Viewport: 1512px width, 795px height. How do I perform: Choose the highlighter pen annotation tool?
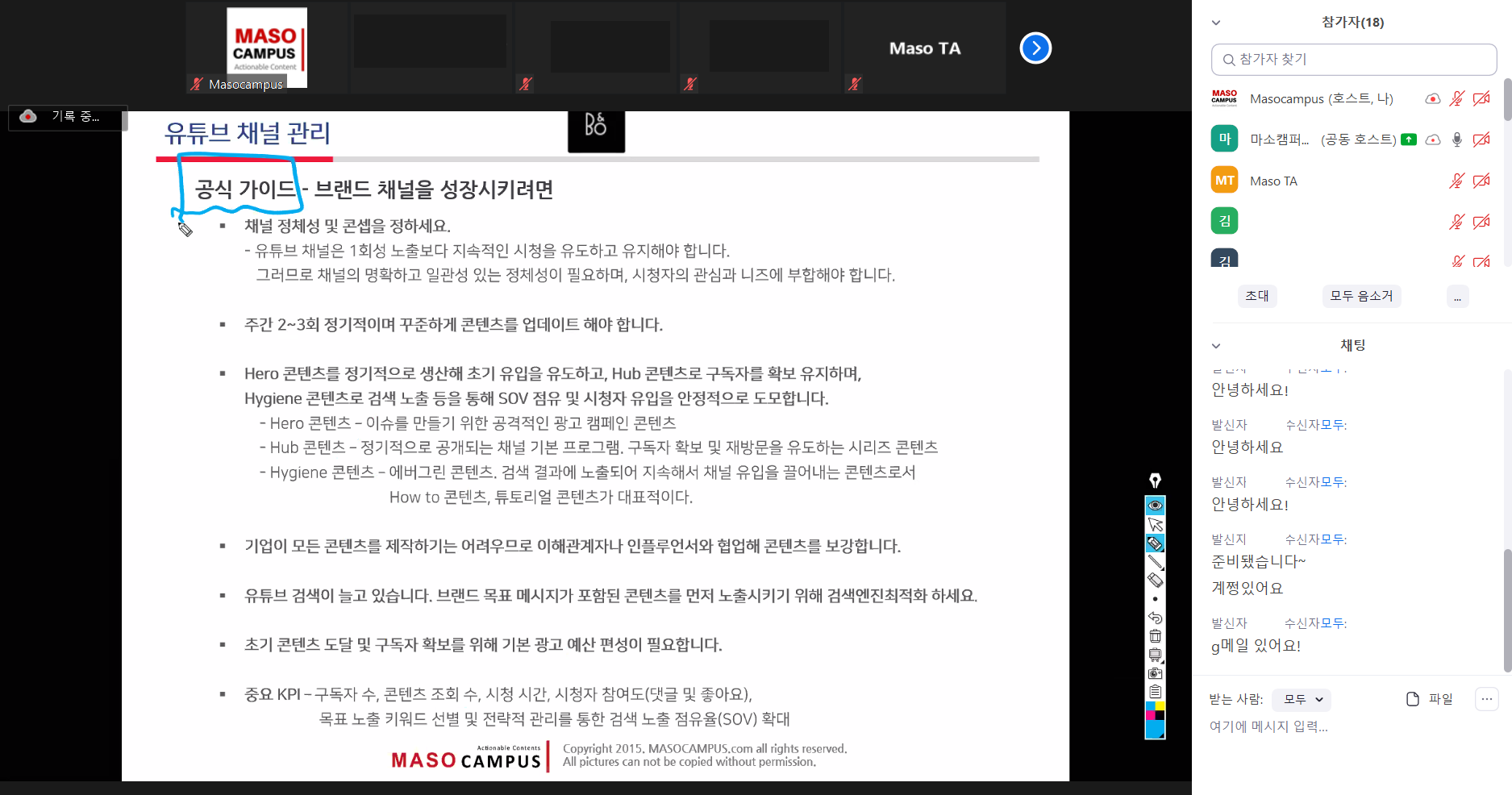tap(1155, 543)
